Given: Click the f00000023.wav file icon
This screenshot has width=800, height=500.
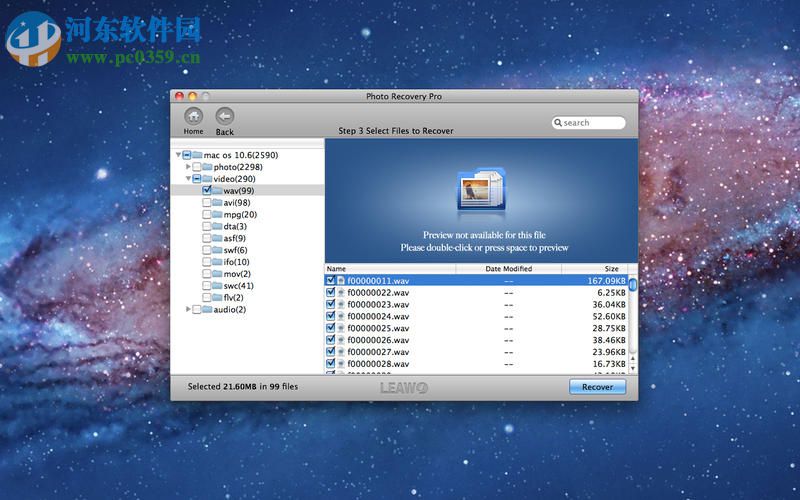Looking at the screenshot, I should pyautogui.click(x=341, y=305).
